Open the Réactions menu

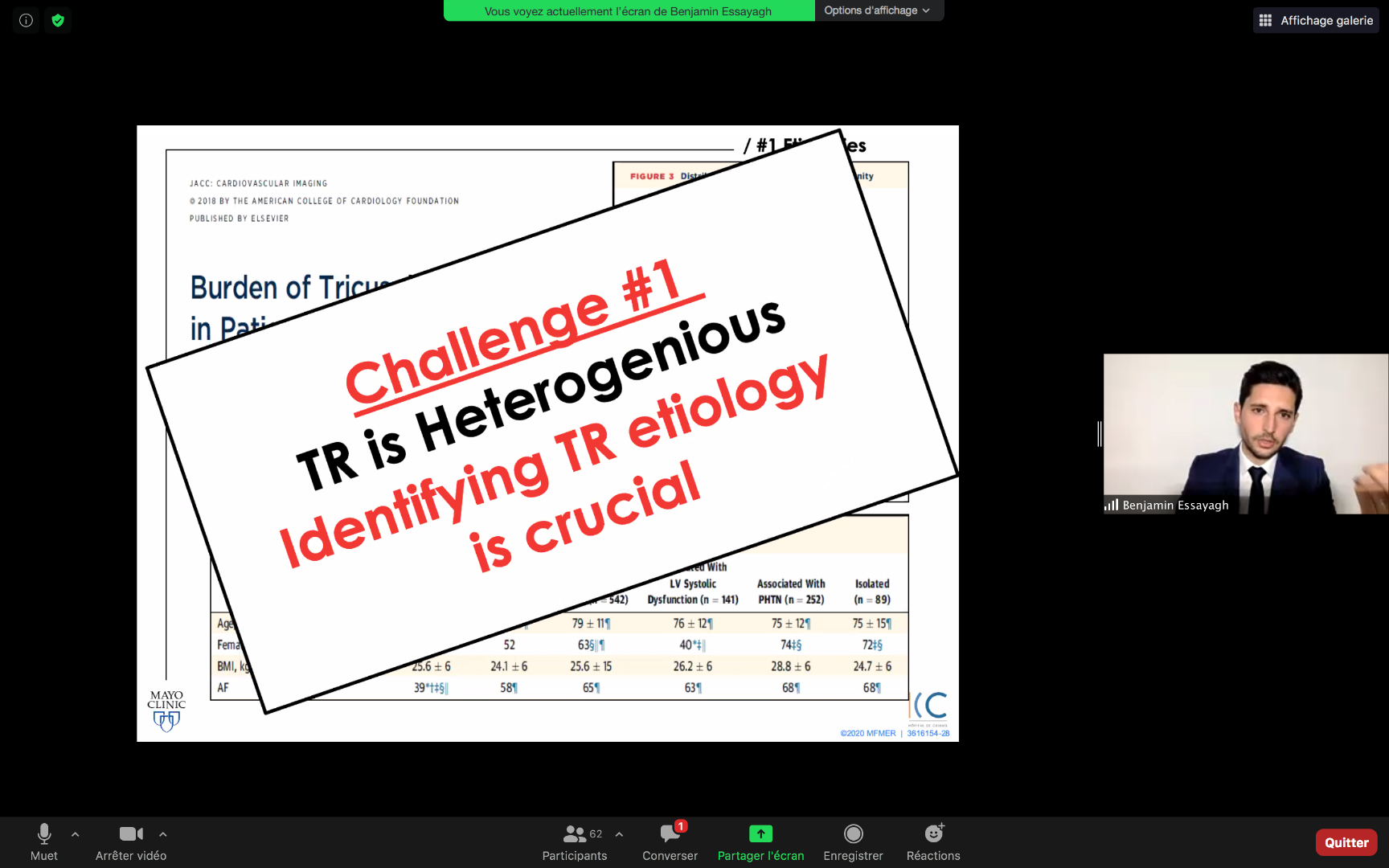(933, 842)
